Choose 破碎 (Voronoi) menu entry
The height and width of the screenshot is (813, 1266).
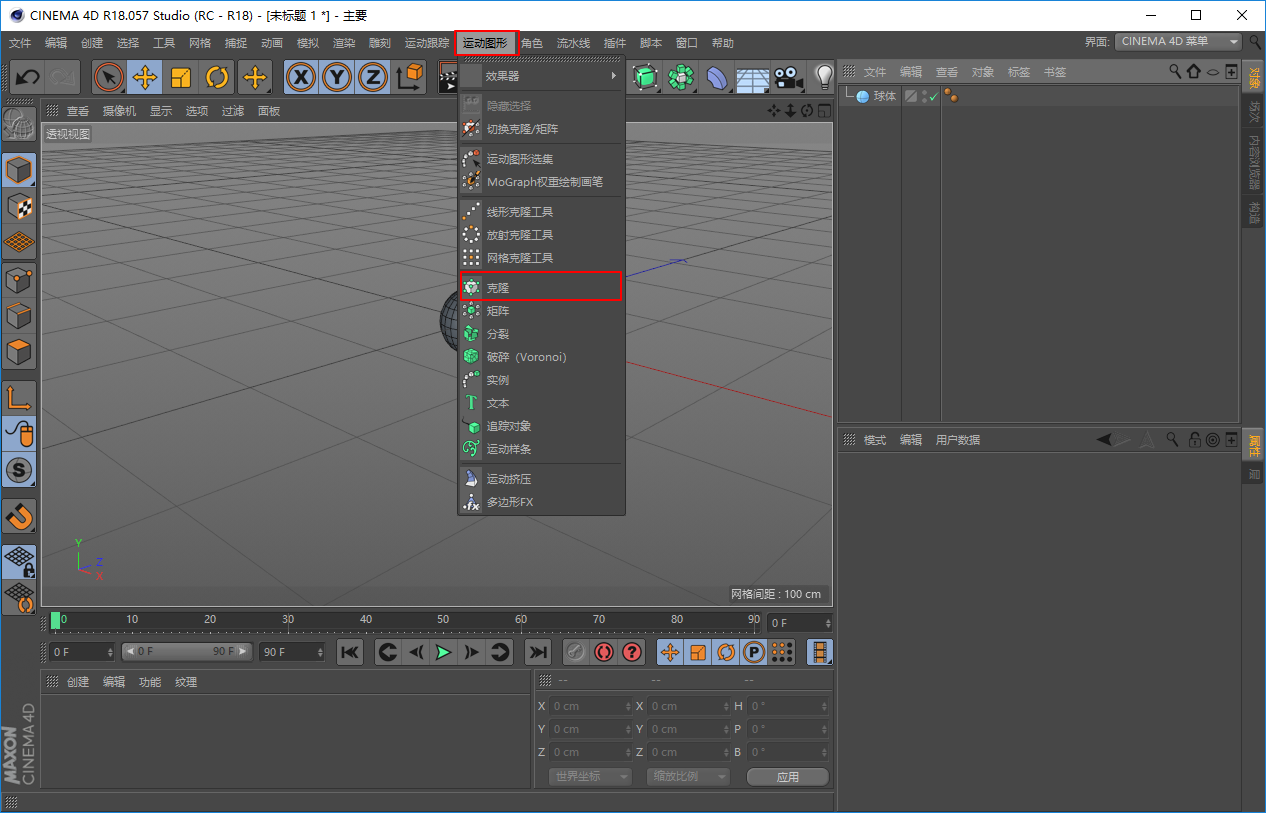[x=541, y=357]
